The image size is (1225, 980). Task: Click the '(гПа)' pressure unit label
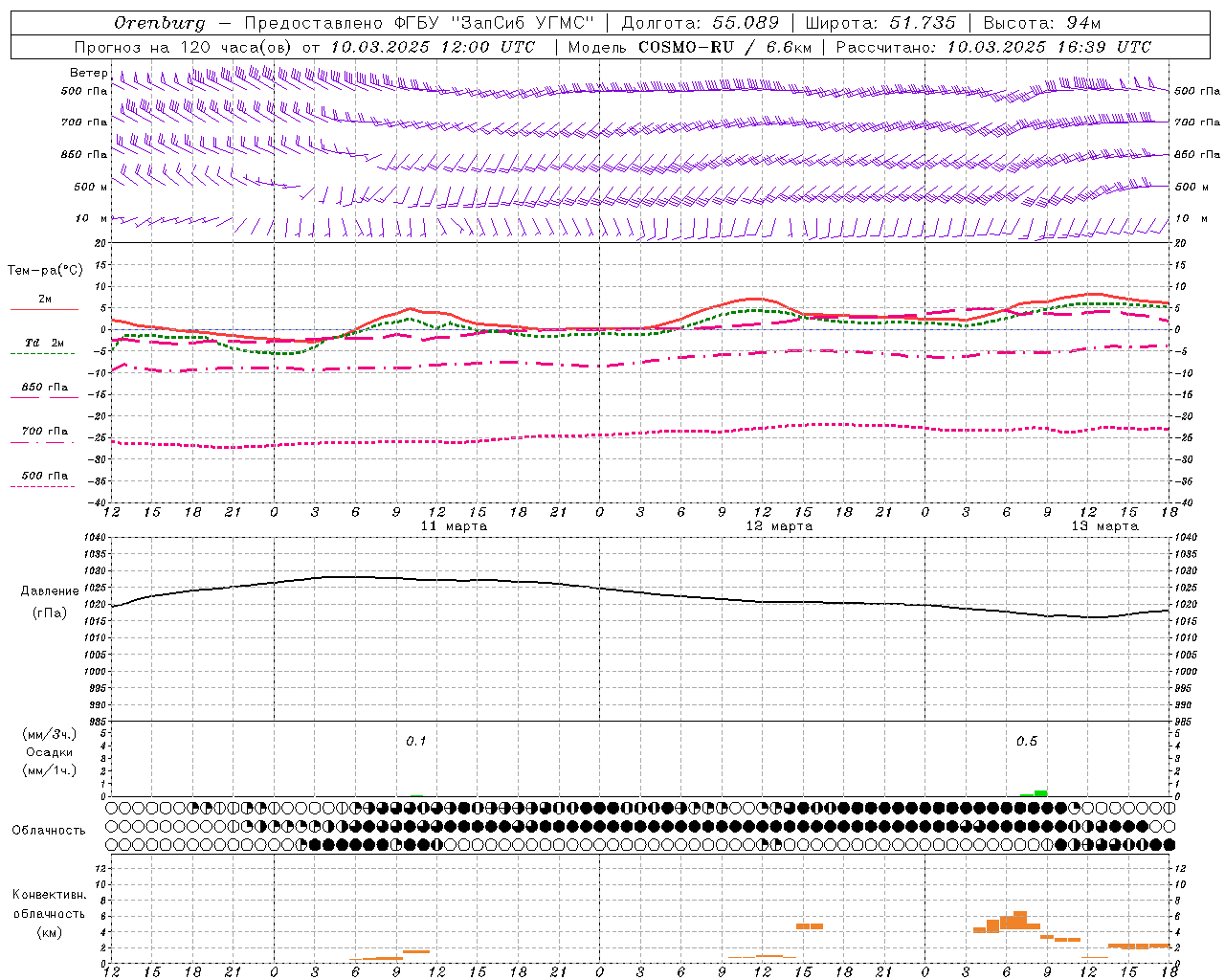click(x=50, y=613)
